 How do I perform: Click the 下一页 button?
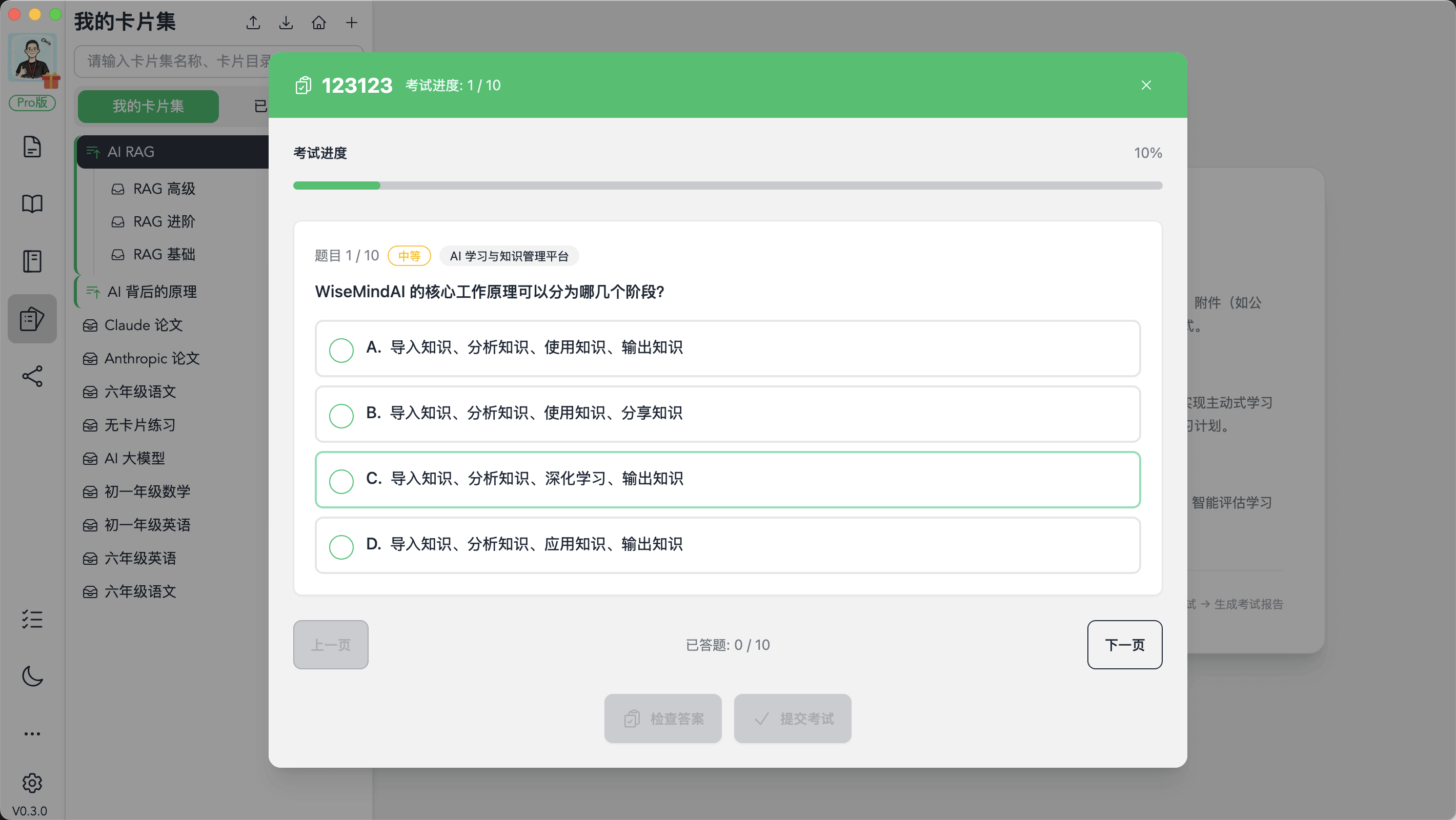(1124, 644)
